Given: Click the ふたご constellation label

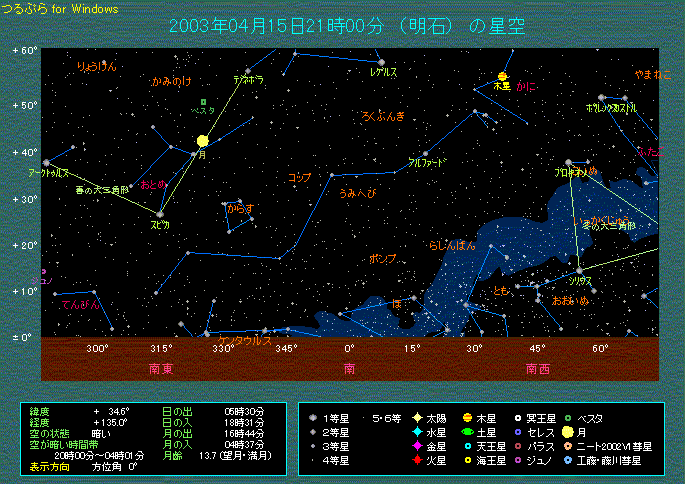Looking at the screenshot, I should coord(650,152).
